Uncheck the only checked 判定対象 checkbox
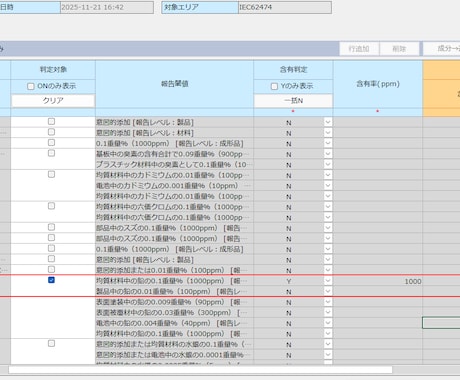This screenshot has width=460, height=380. coord(51,280)
